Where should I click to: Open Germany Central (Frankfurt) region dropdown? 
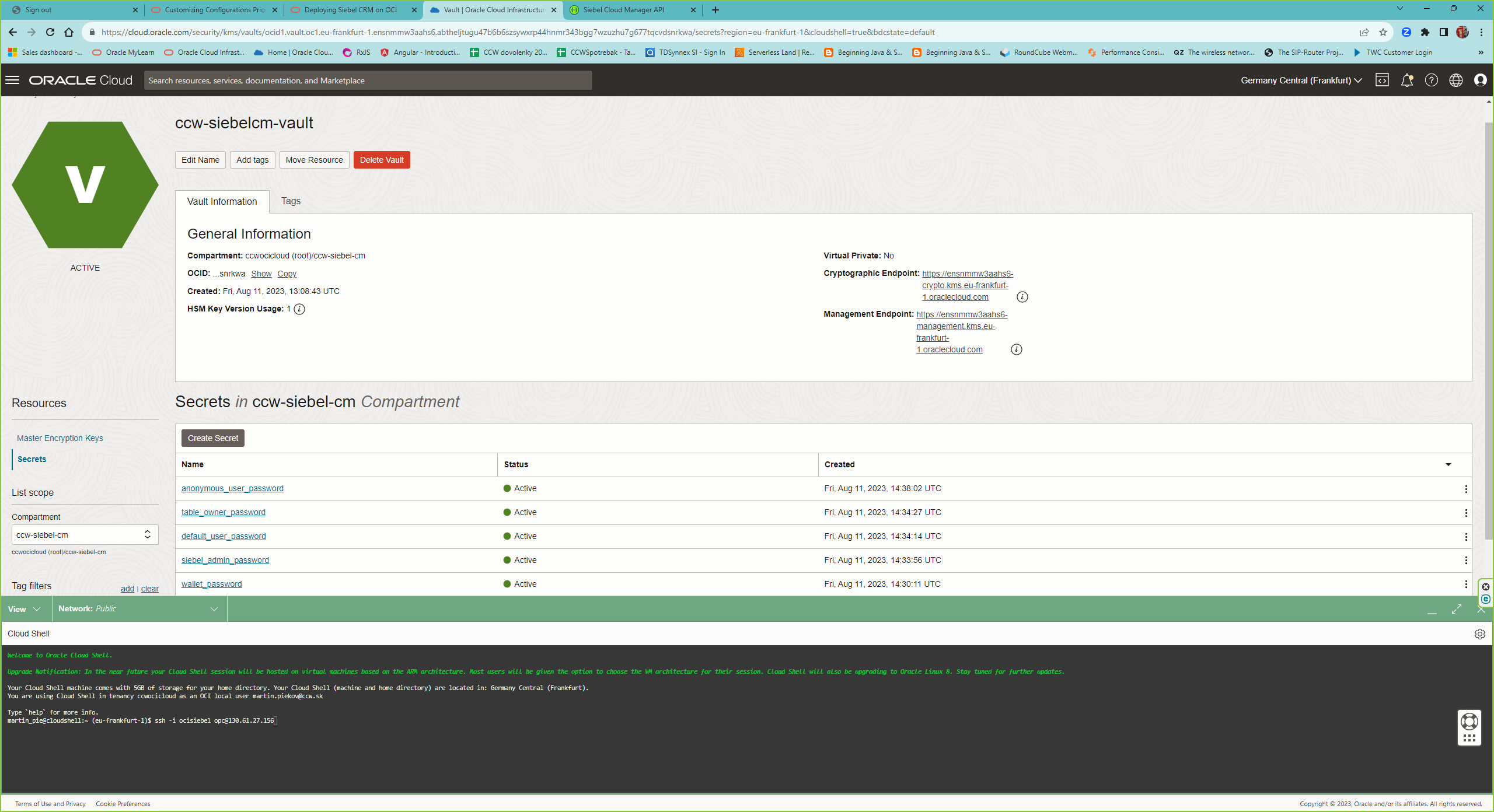pos(1301,80)
